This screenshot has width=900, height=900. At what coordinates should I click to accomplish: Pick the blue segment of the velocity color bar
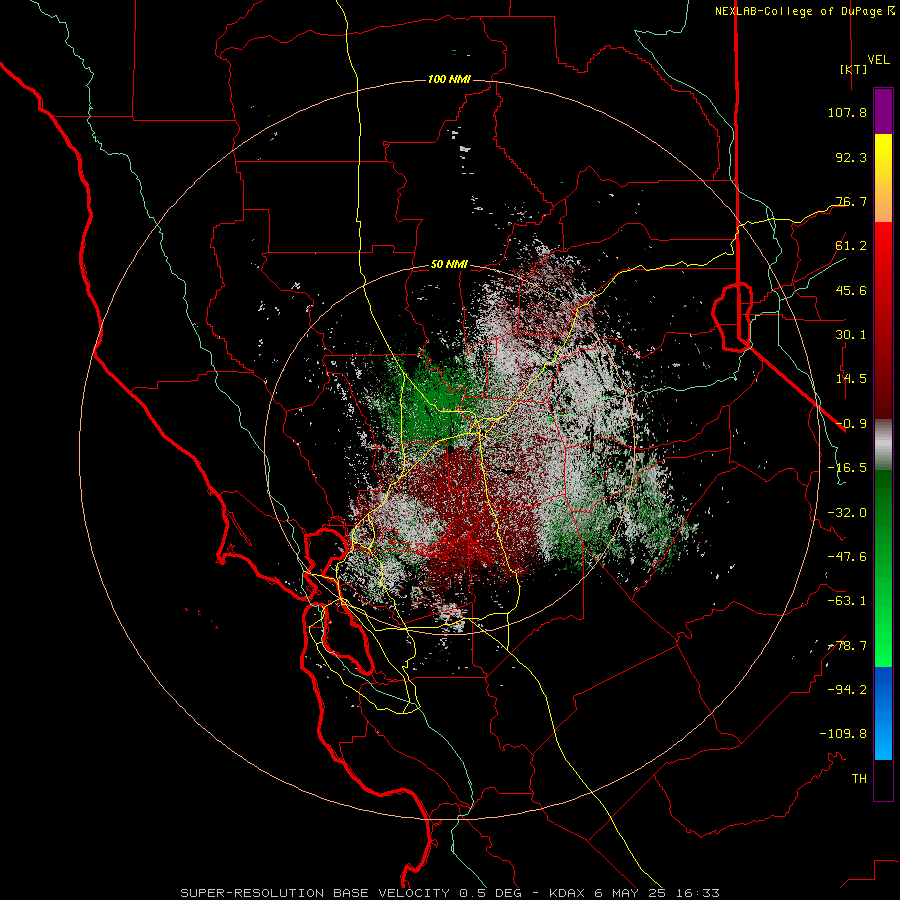883,713
